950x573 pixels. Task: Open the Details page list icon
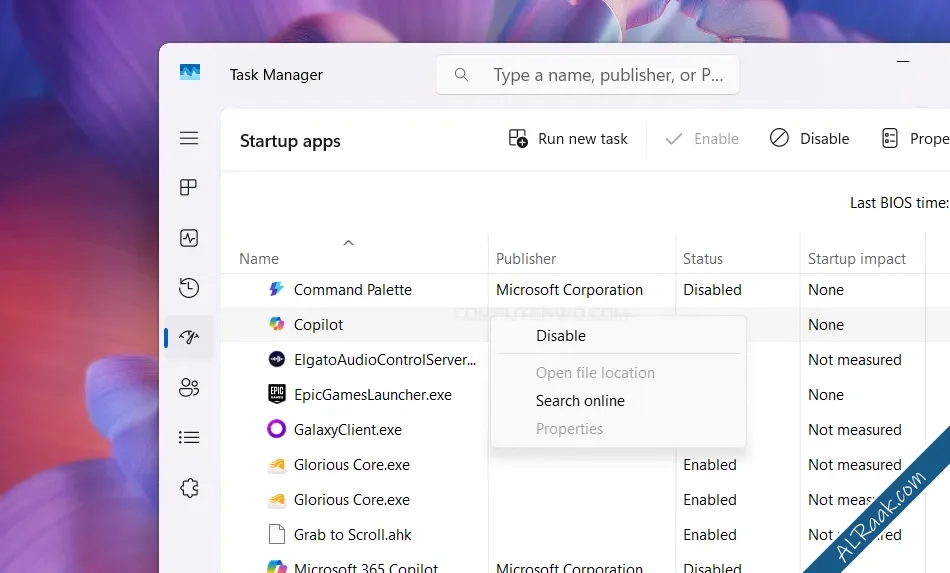pos(189,437)
